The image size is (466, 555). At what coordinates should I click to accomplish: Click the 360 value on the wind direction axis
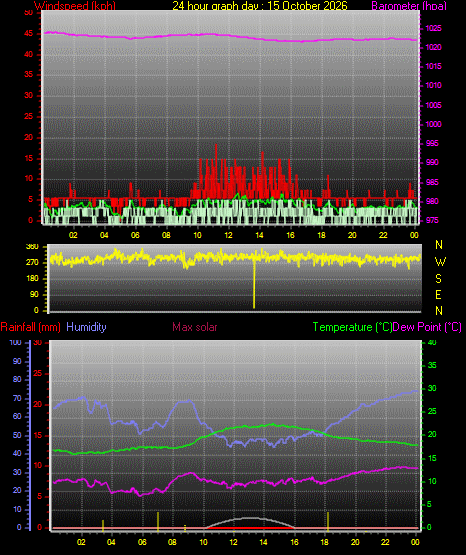point(32,247)
